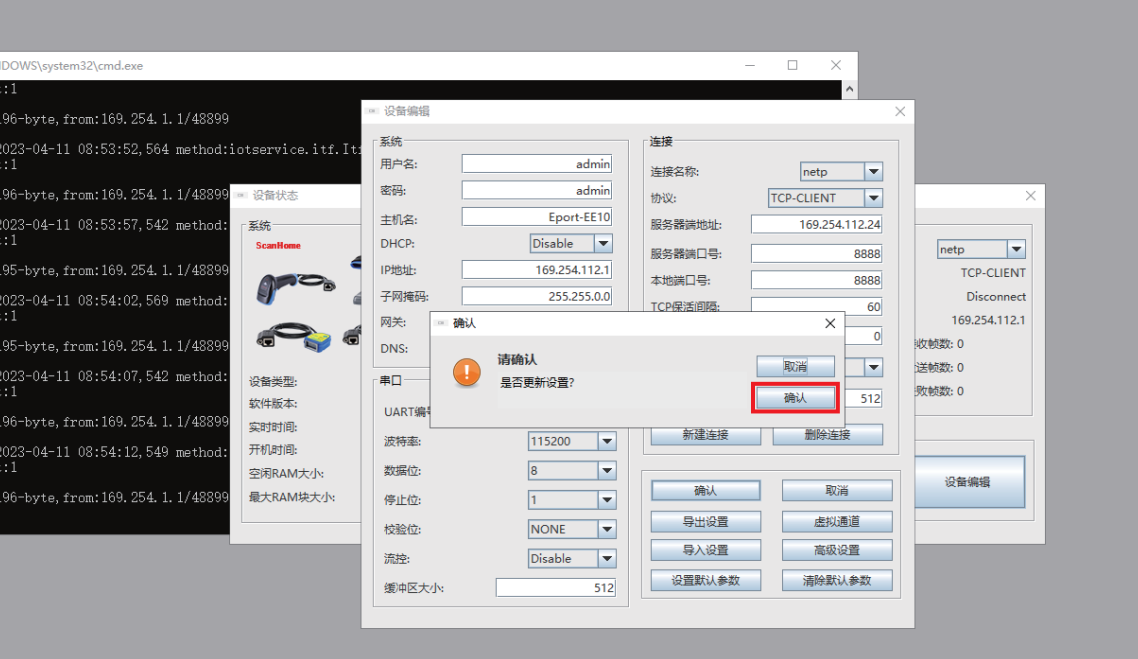Viewport: 1138px width, 659px height.
Task: Click the 是否更新设置? message text
Action: coord(537,382)
